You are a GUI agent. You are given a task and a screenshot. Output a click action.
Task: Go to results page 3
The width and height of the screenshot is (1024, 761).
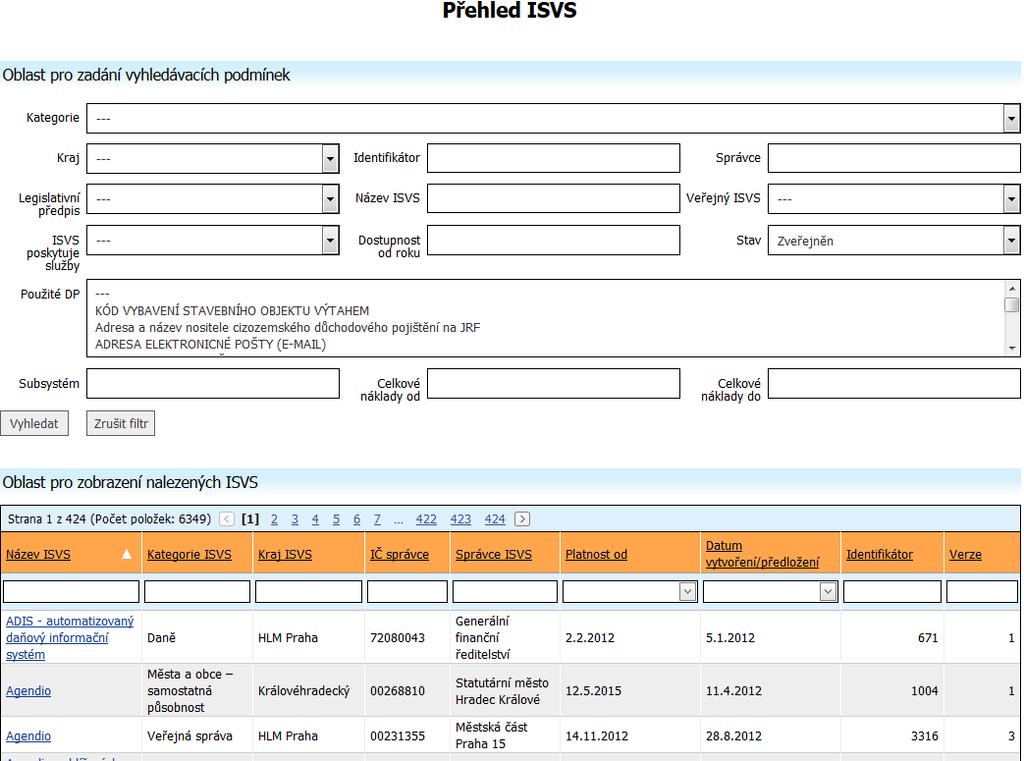click(295, 519)
